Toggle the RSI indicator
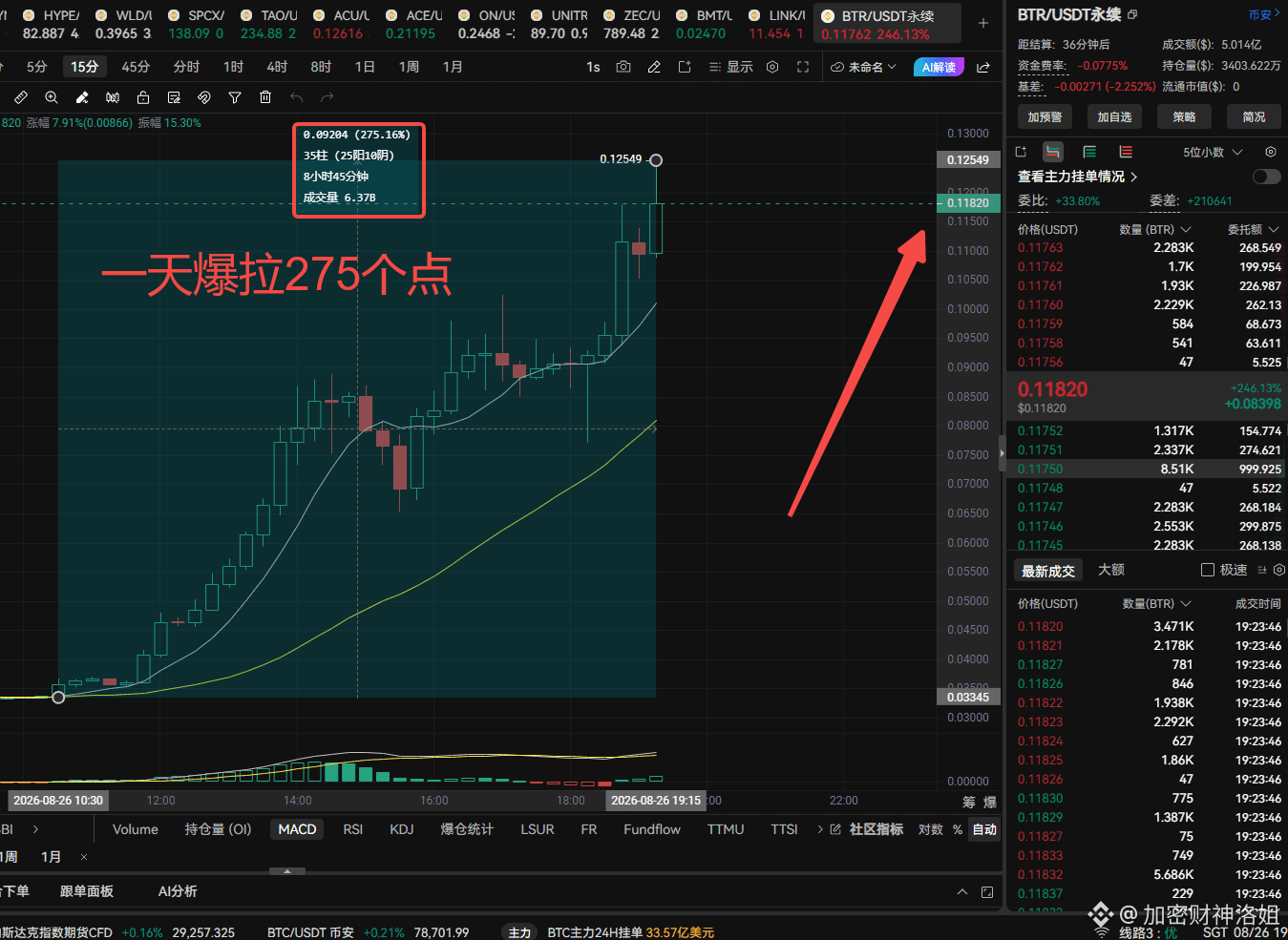The width and height of the screenshot is (1288, 940). pyautogui.click(x=353, y=829)
